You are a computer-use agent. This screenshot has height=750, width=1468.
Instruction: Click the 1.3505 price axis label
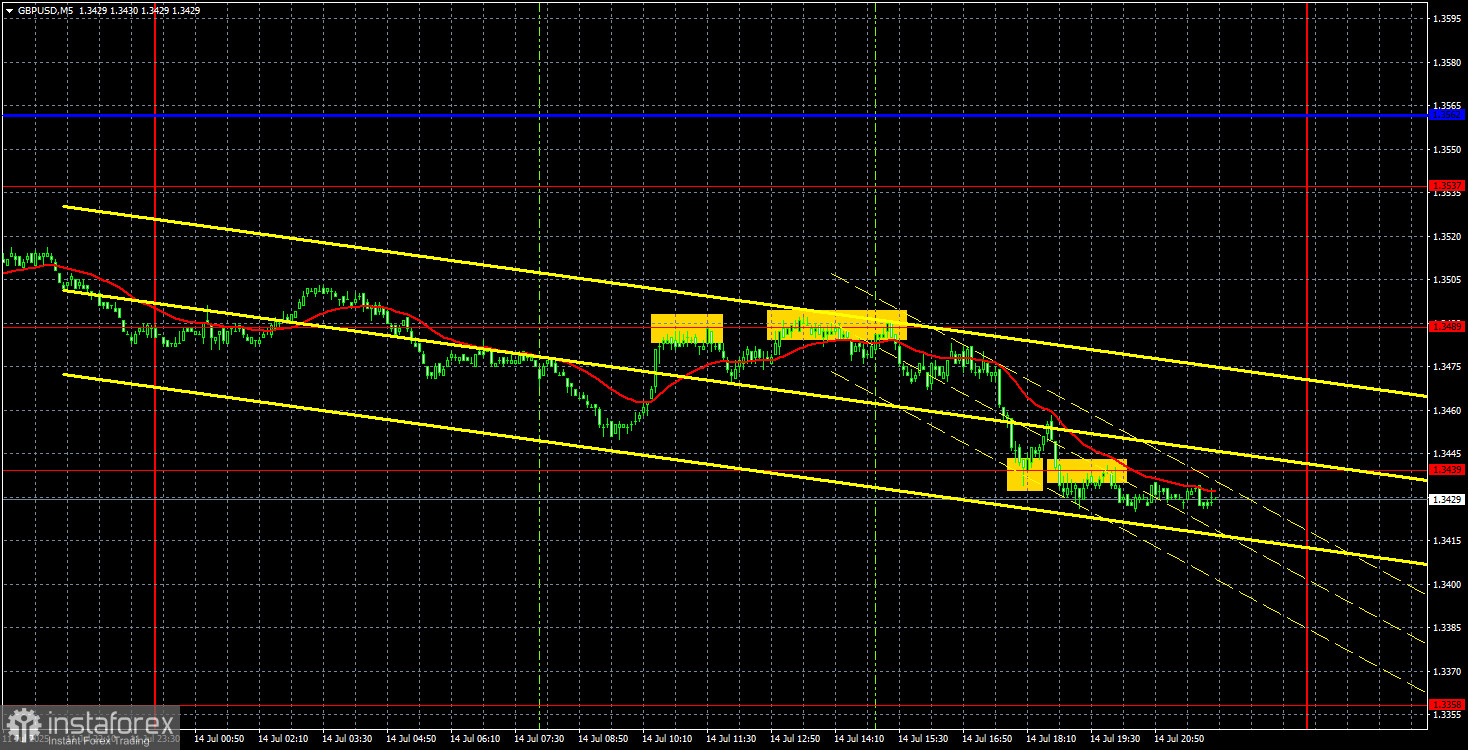[1446, 280]
